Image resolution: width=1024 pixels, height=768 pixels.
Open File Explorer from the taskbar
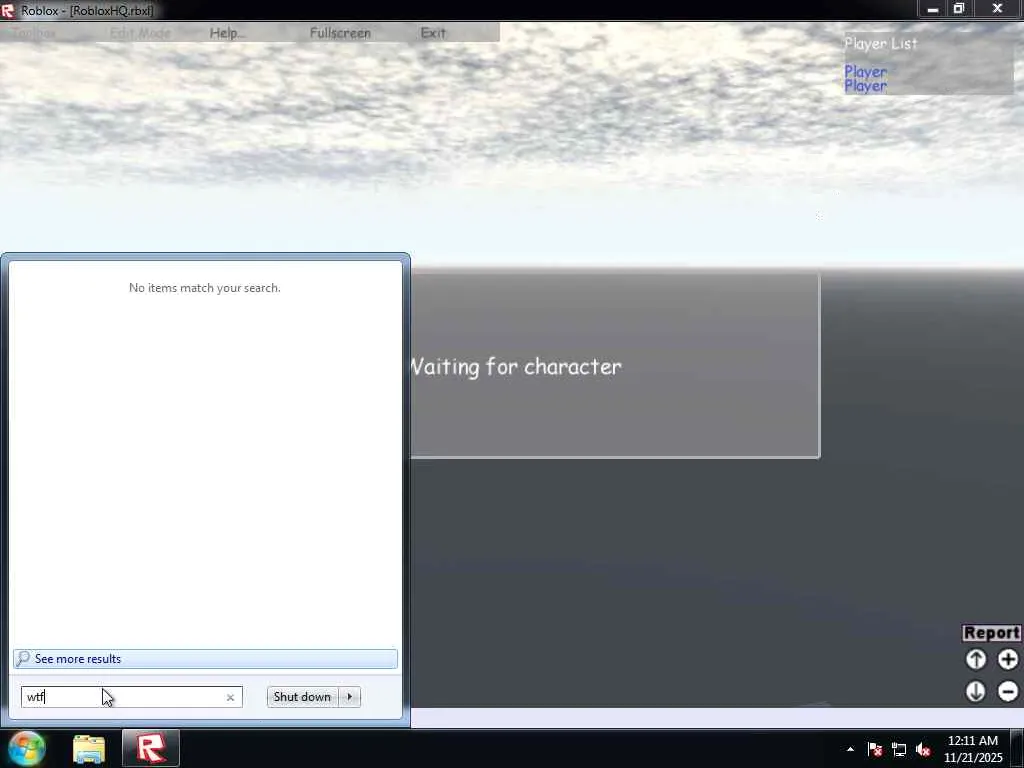click(89, 749)
